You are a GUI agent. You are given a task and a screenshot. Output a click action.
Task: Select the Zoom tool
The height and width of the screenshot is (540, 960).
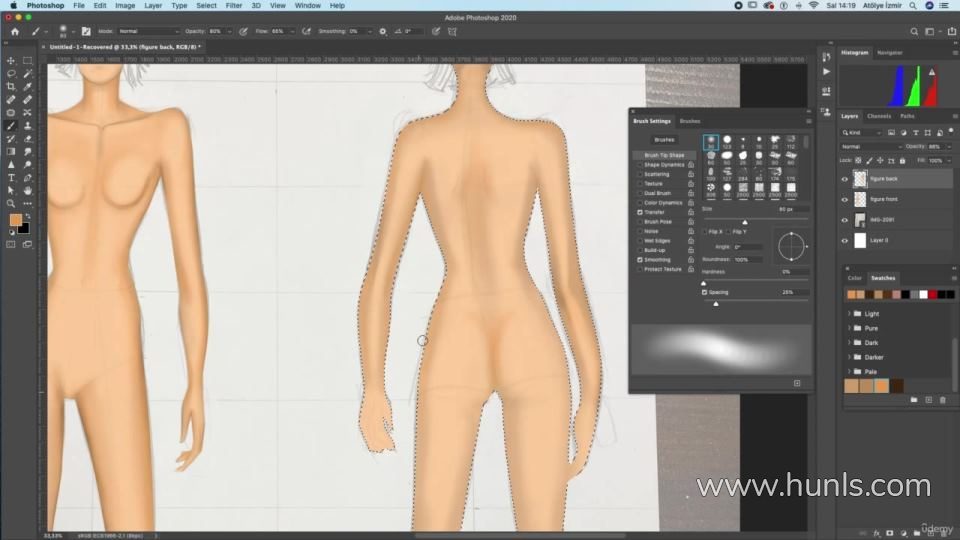click(11, 203)
